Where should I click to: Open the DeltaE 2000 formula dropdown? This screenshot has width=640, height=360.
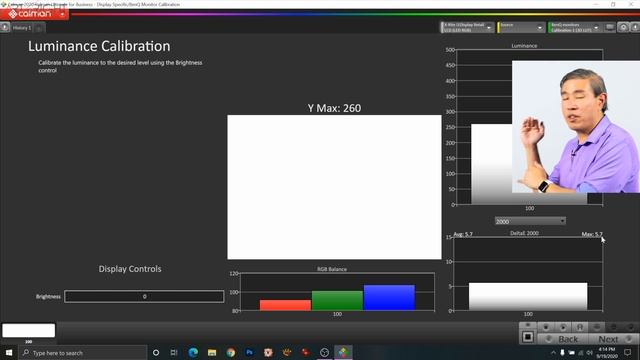(530, 221)
